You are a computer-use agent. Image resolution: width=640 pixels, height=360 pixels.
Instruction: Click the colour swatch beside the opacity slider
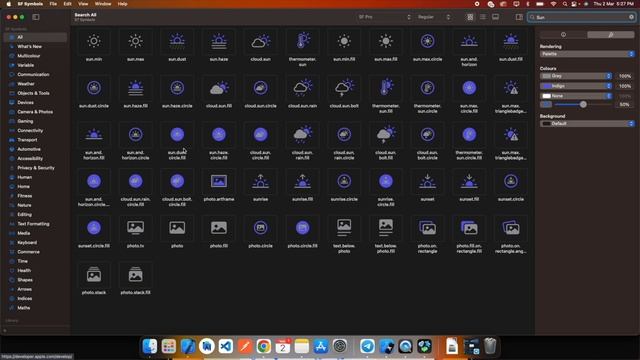(x=546, y=104)
